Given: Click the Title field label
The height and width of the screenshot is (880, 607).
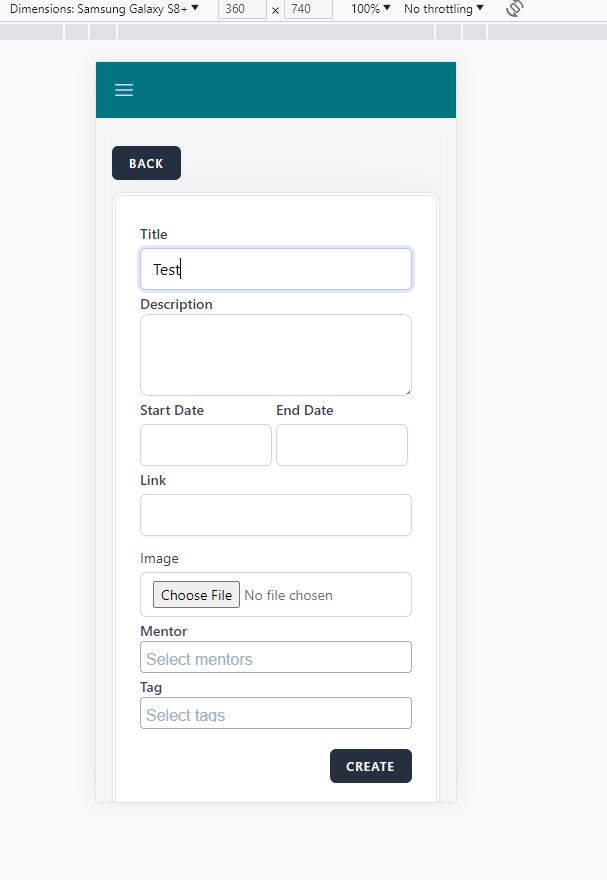Looking at the screenshot, I should click(154, 234).
